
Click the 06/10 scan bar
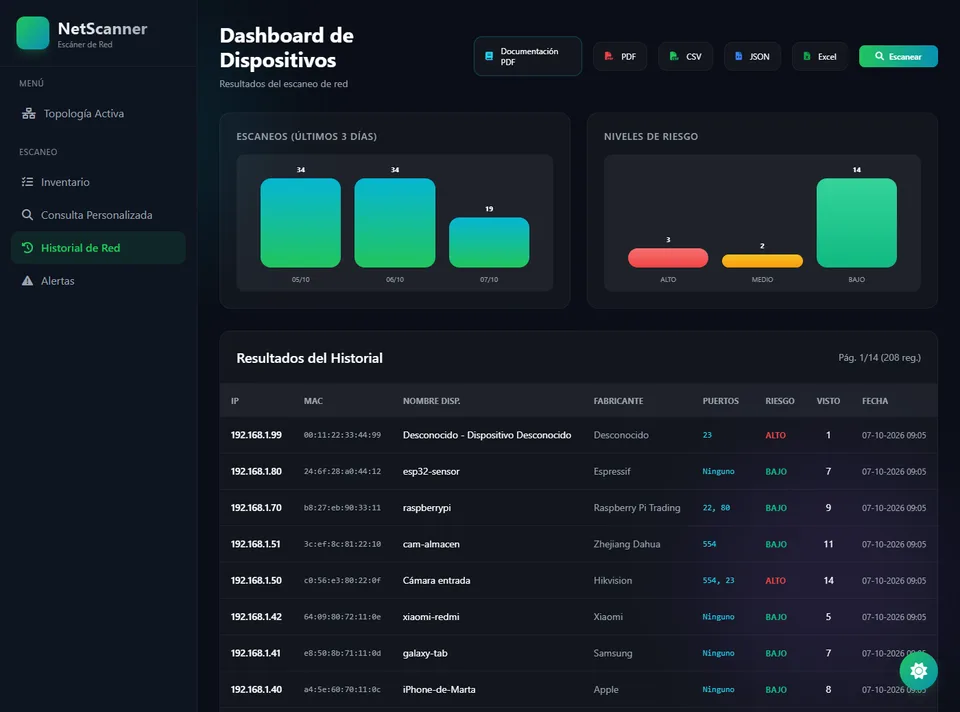coord(395,223)
